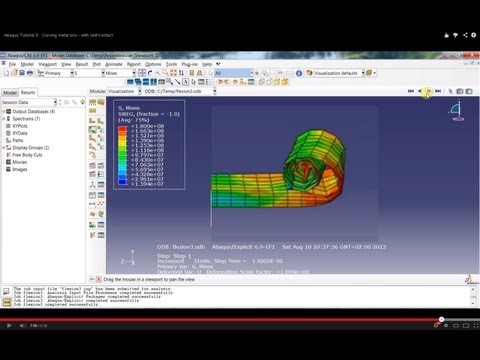Viewport: 480px width, 360px height.
Task: Open the ODB file path dropdown
Action: 215,91
